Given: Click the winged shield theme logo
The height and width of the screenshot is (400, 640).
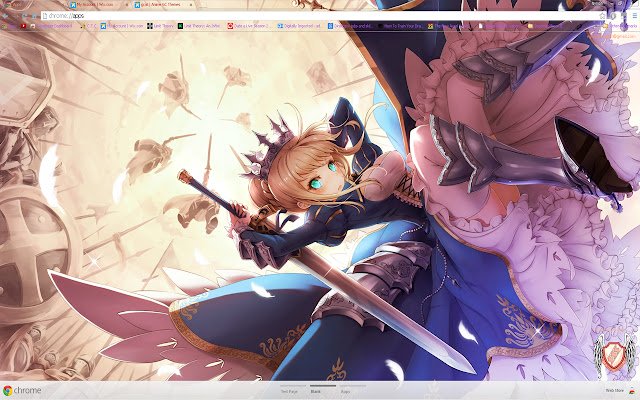Looking at the screenshot, I should (614, 356).
